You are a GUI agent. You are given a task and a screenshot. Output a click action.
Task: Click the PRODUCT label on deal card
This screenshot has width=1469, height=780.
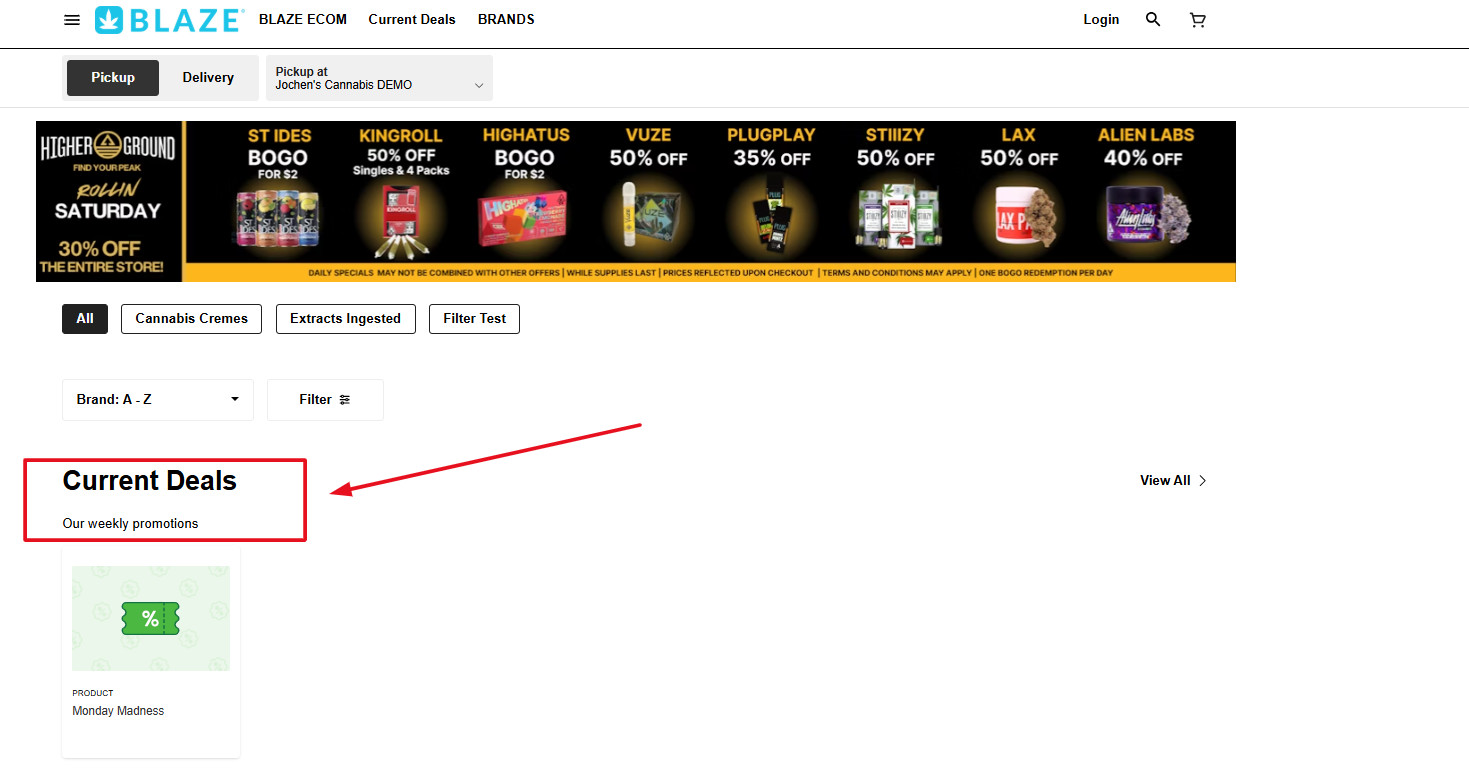click(x=93, y=693)
